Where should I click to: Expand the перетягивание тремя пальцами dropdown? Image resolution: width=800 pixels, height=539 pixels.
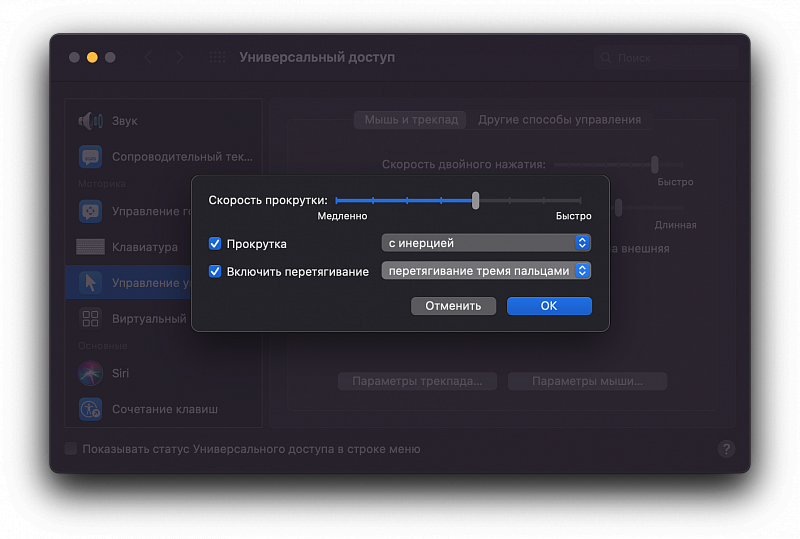[x=486, y=271]
